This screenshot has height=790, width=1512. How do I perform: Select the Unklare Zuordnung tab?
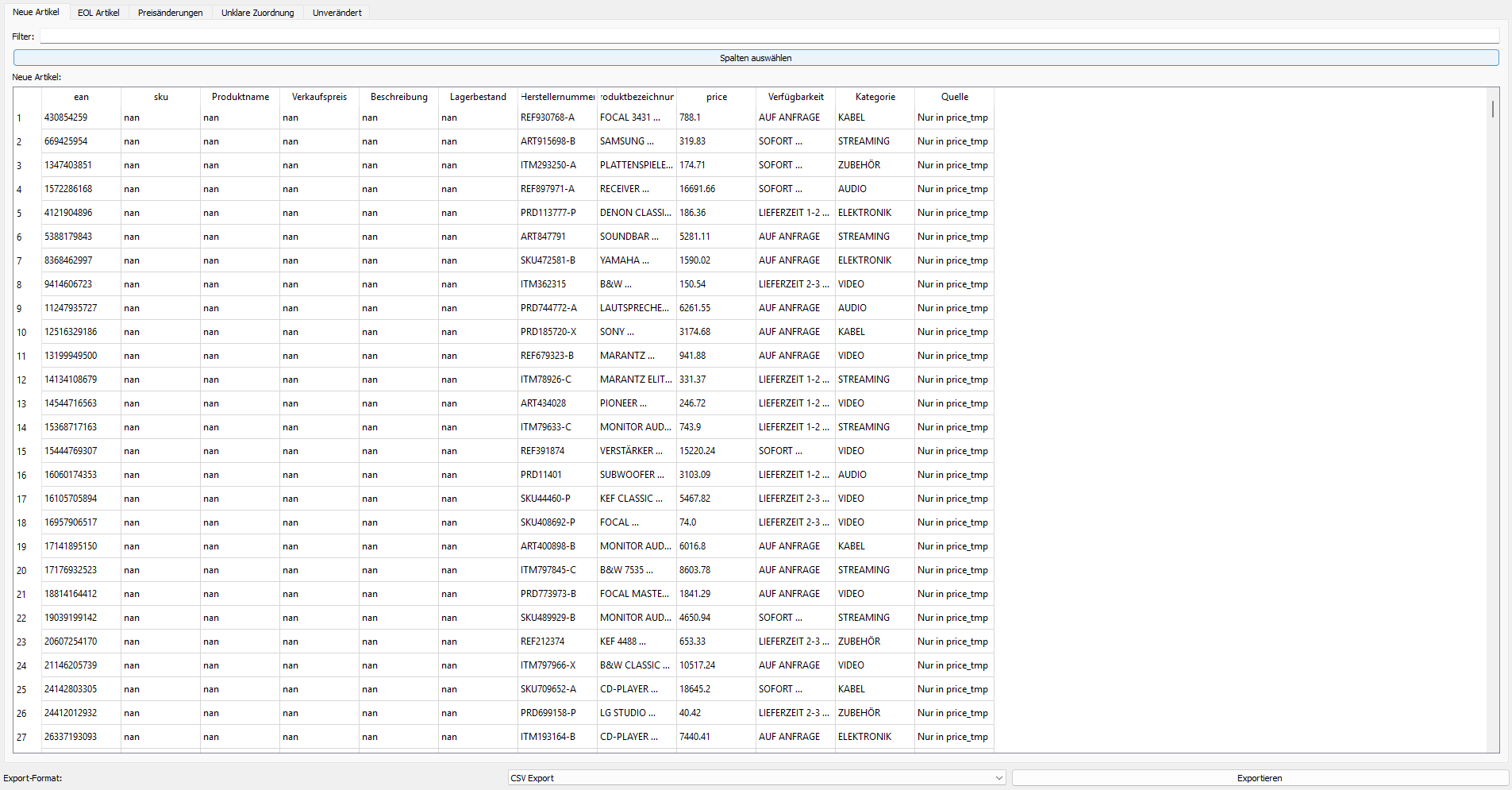point(257,13)
